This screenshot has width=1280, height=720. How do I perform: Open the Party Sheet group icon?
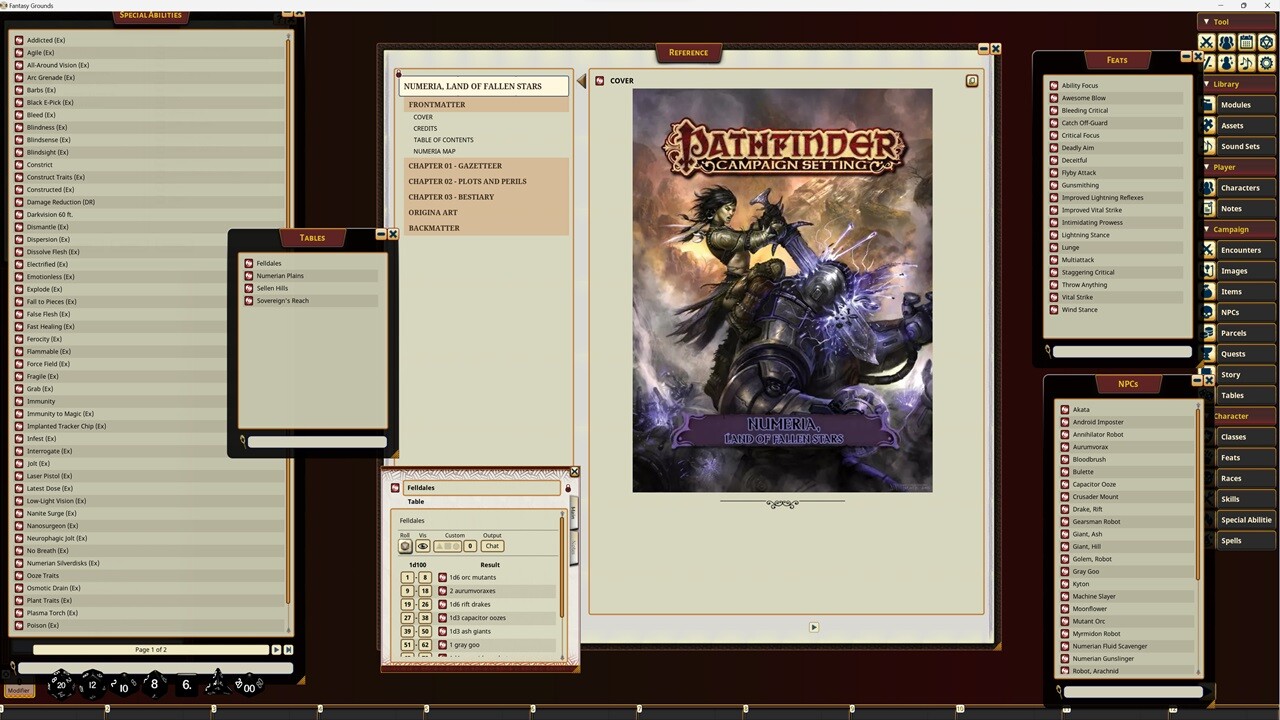pyautogui.click(x=1226, y=42)
